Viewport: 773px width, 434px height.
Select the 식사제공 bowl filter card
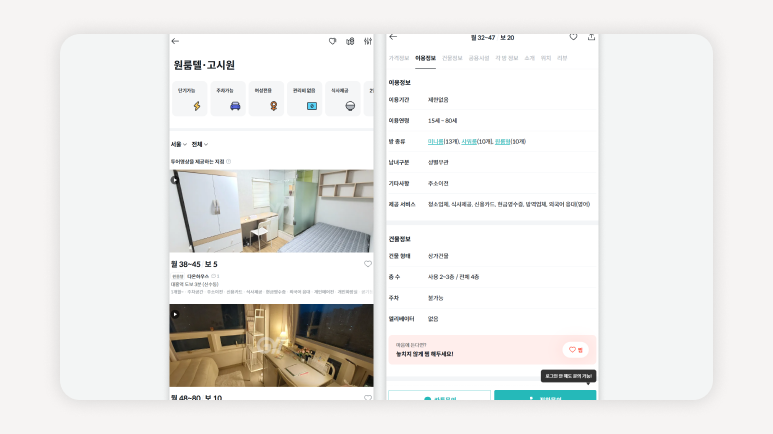coord(343,99)
